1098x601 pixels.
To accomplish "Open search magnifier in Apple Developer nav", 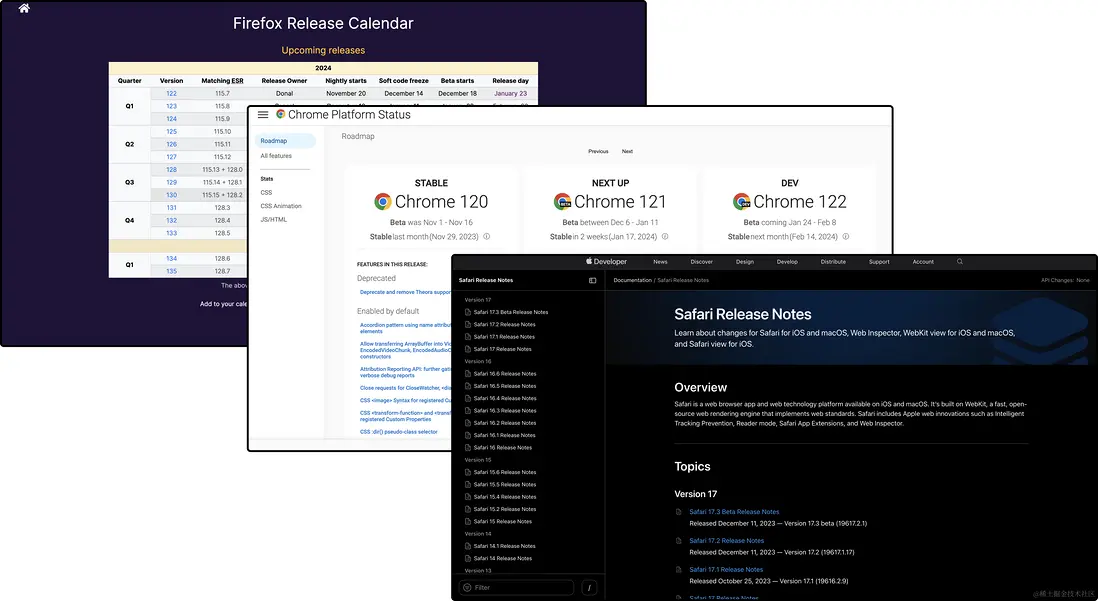I will point(960,261).
